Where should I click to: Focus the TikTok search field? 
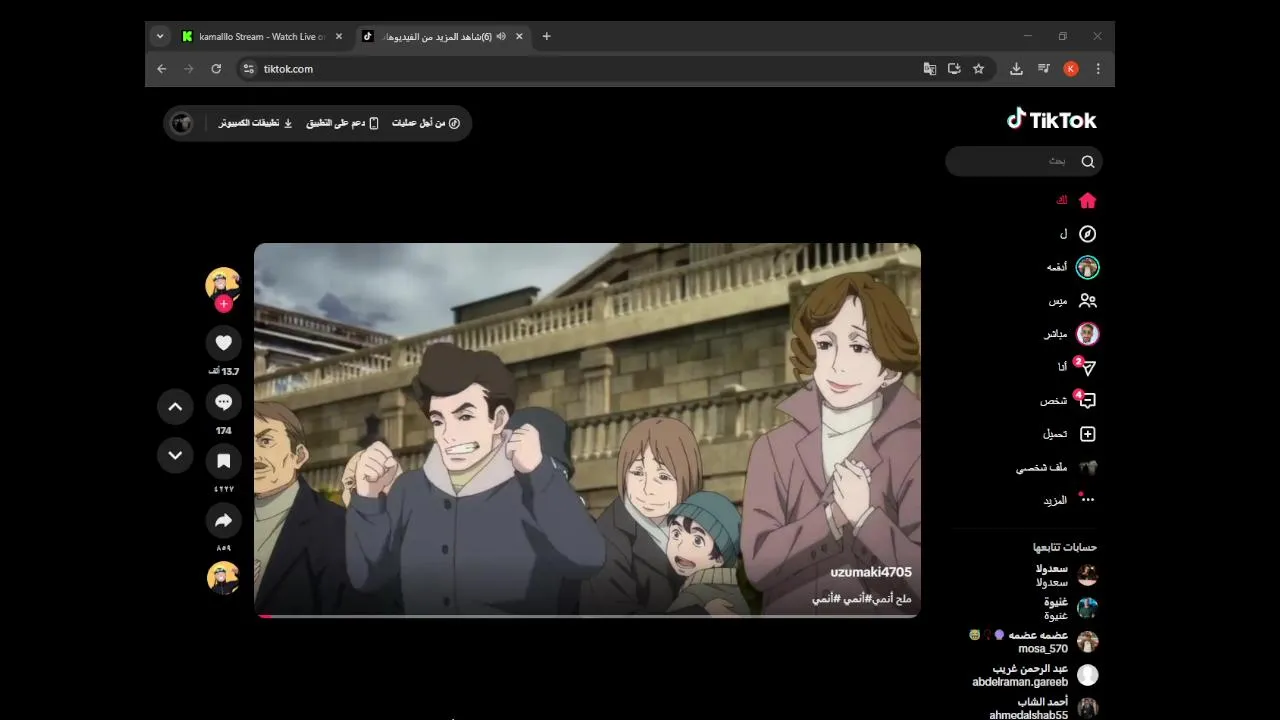[1024, 161]
